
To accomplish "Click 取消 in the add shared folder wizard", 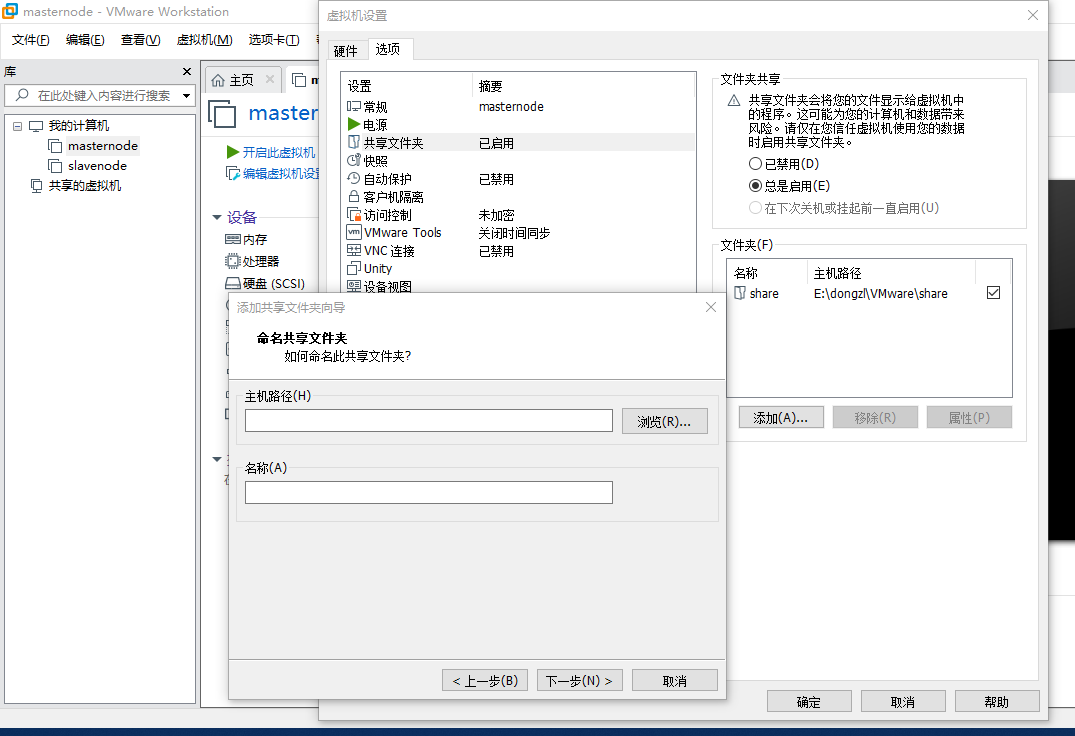I will tap(675, 680).
